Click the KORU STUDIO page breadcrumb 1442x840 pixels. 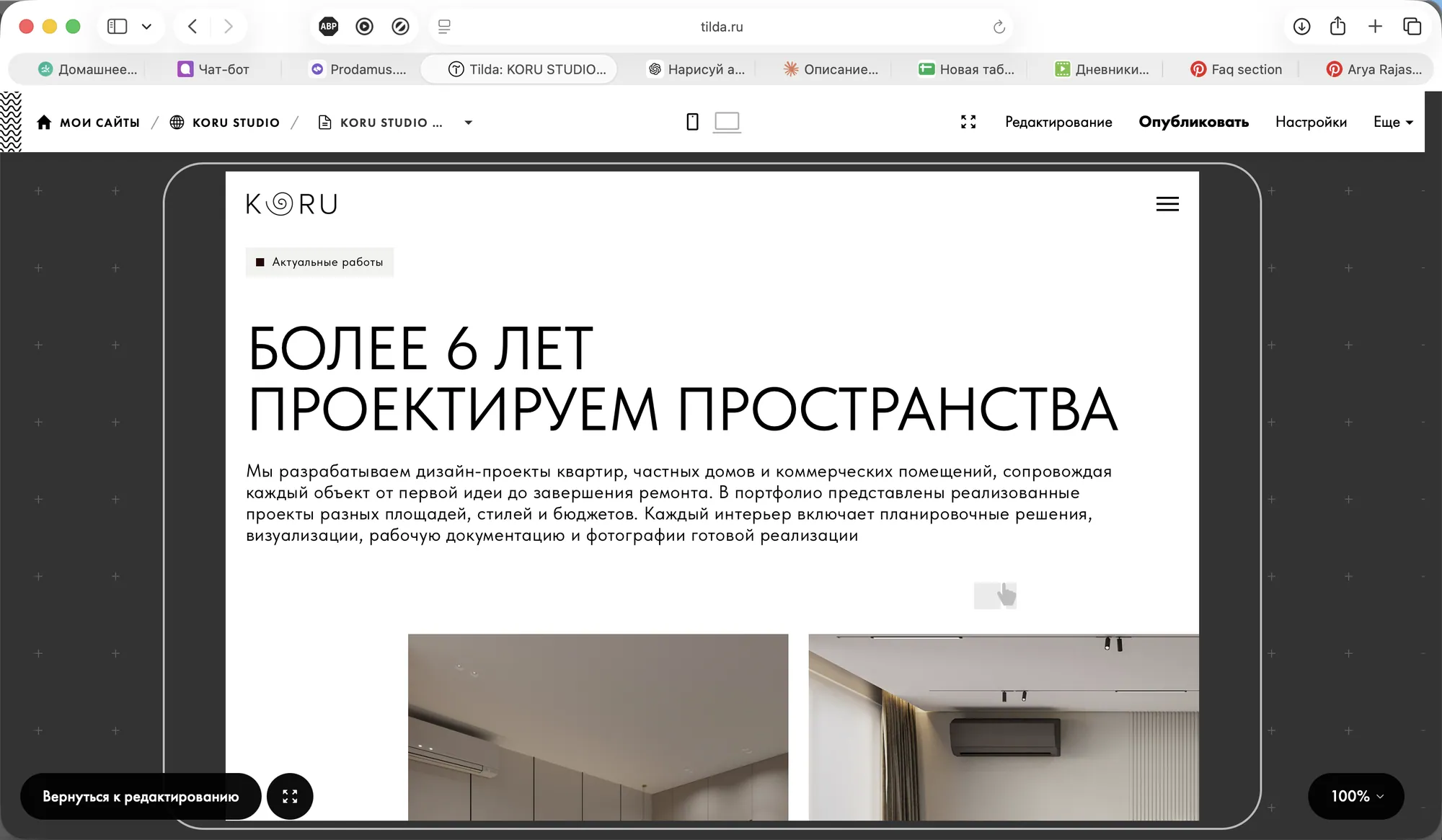pyautogui.click(x=381, y=123)
